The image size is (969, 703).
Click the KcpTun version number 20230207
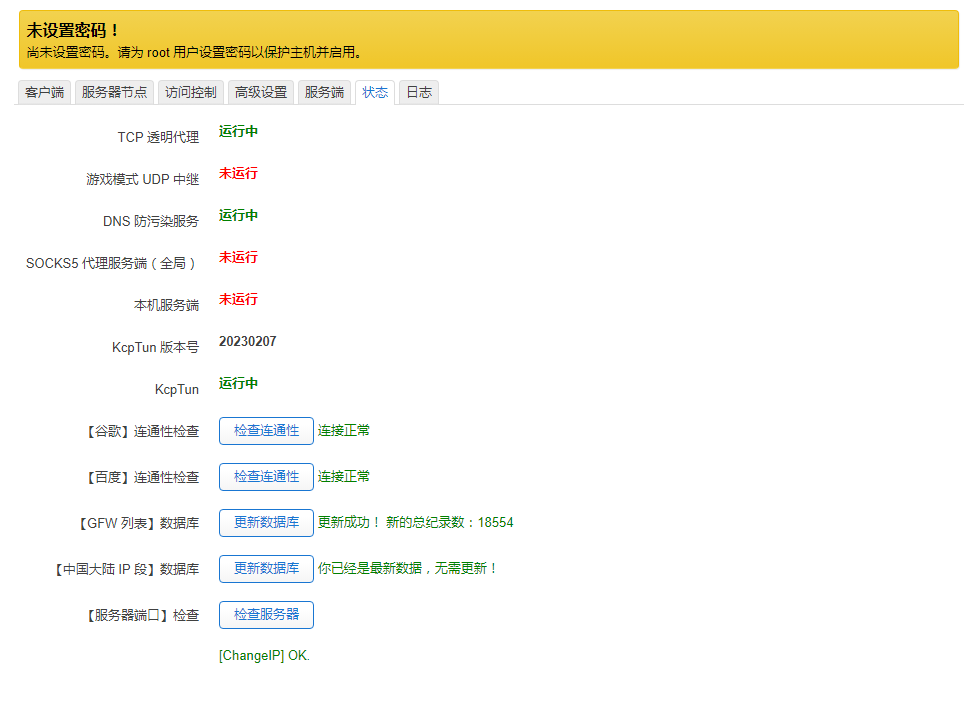point(247,341)
